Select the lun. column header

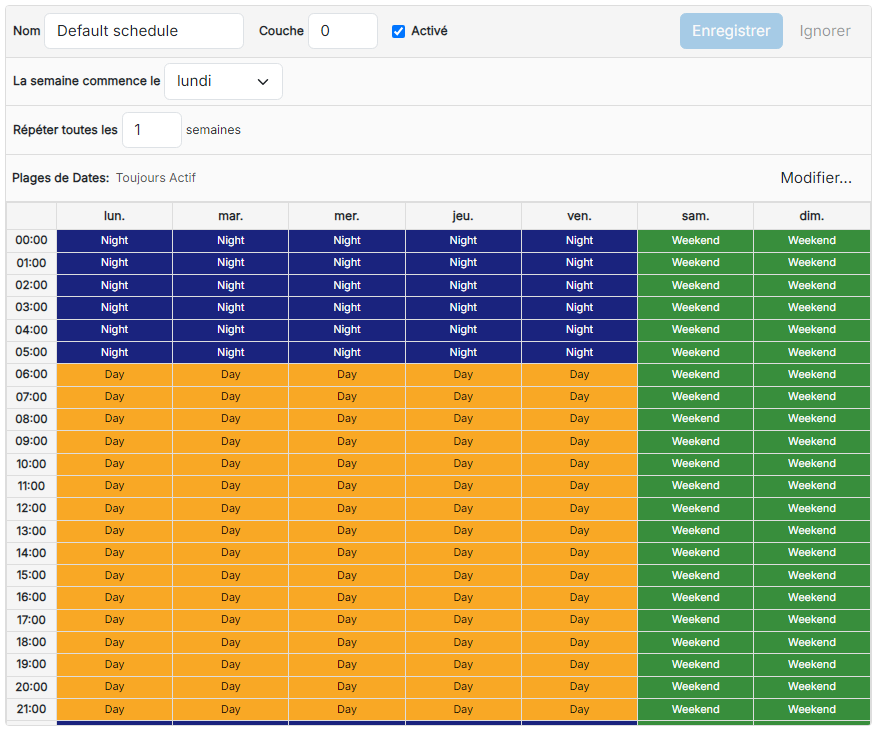pyautogui.click(x=114, y=216)
